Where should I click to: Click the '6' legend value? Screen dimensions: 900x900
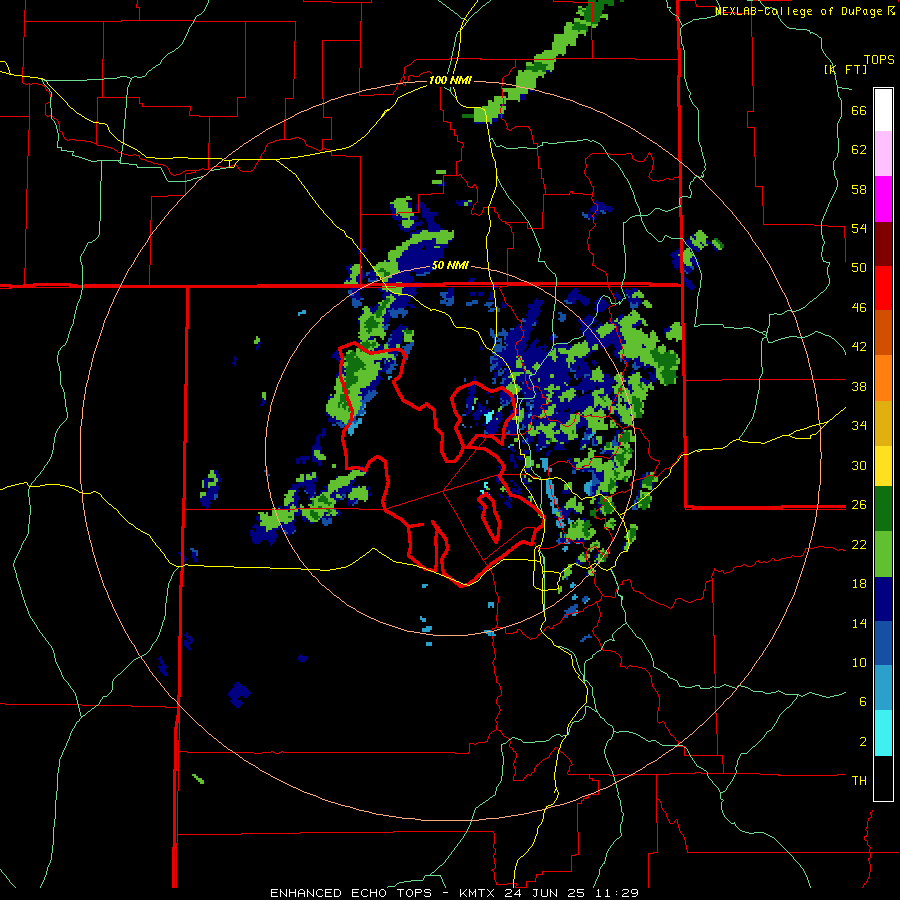[x=863, y=701]
